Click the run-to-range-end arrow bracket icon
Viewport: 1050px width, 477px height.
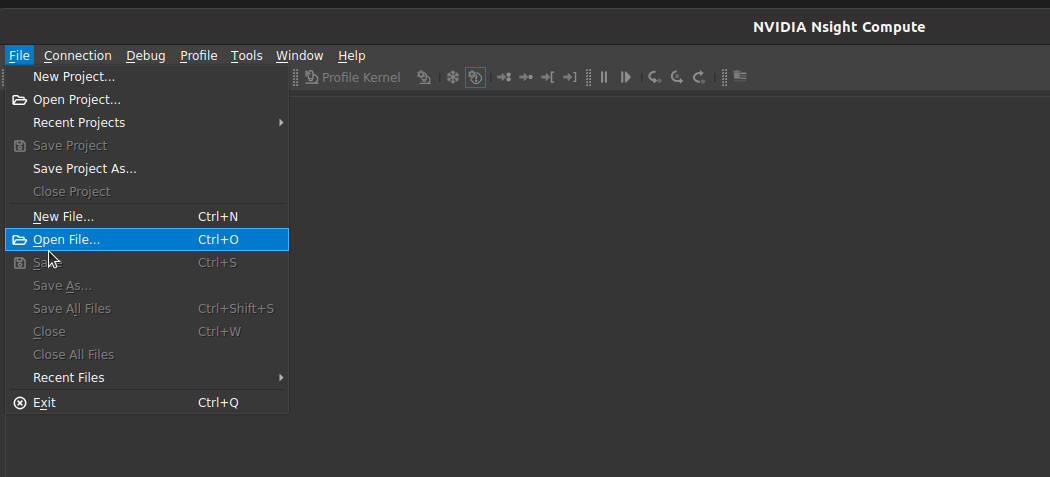(569, 77)
